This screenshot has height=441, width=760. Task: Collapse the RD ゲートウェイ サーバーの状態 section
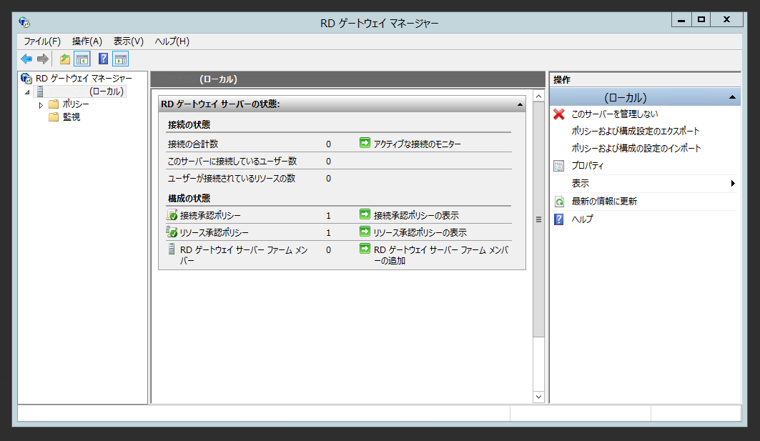click(520, 104)
